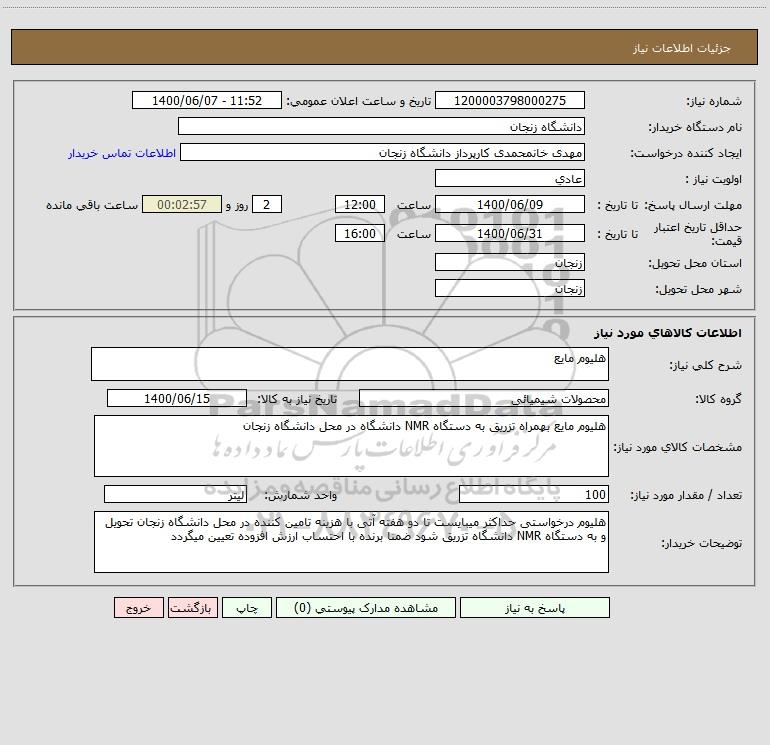Click the 'پاسخ به نیاز' button
This screenshot has width=770, height=745.
coord(535,607)
